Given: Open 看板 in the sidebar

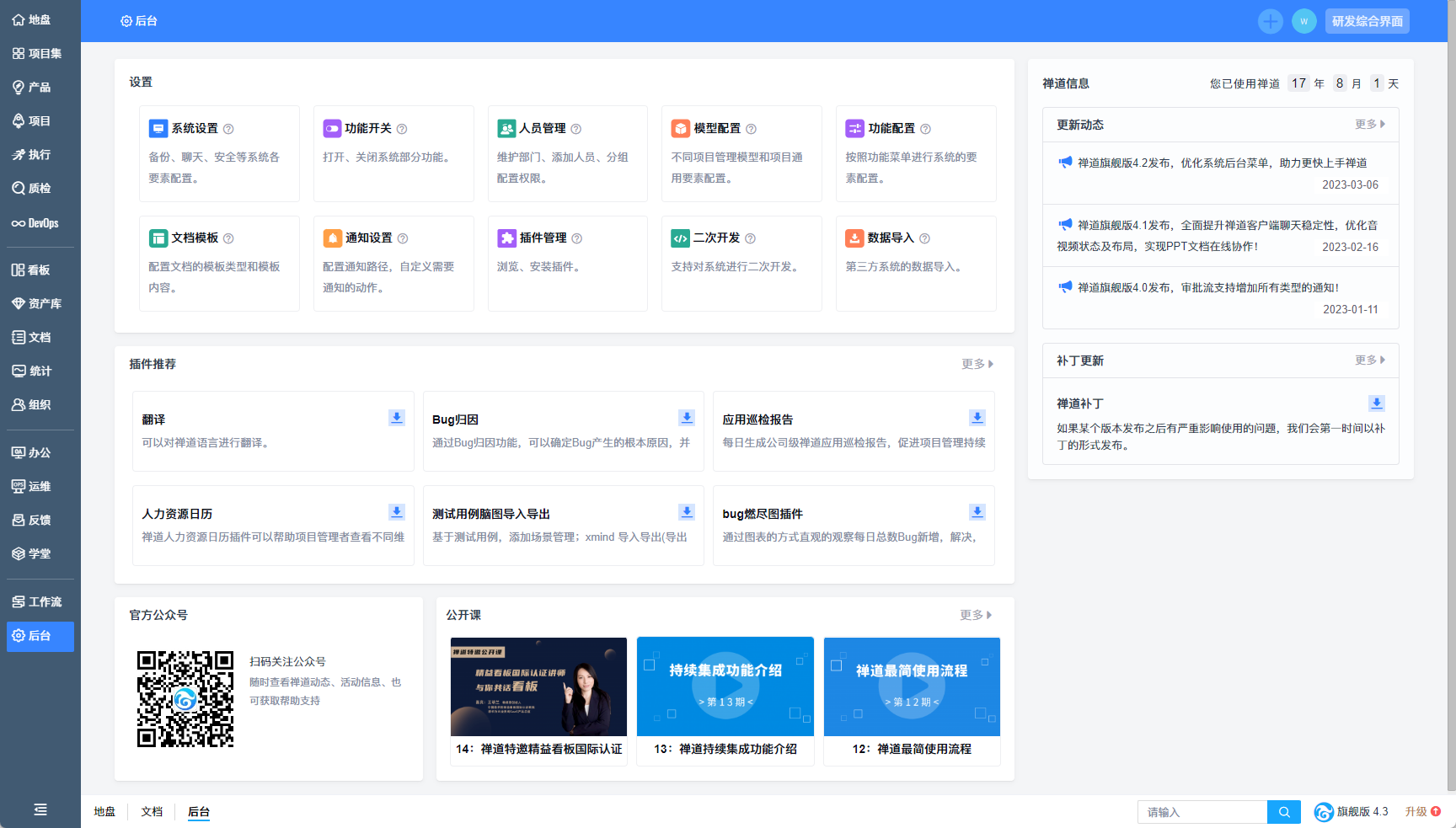Looking at the screenshot, I should (40, 270).
